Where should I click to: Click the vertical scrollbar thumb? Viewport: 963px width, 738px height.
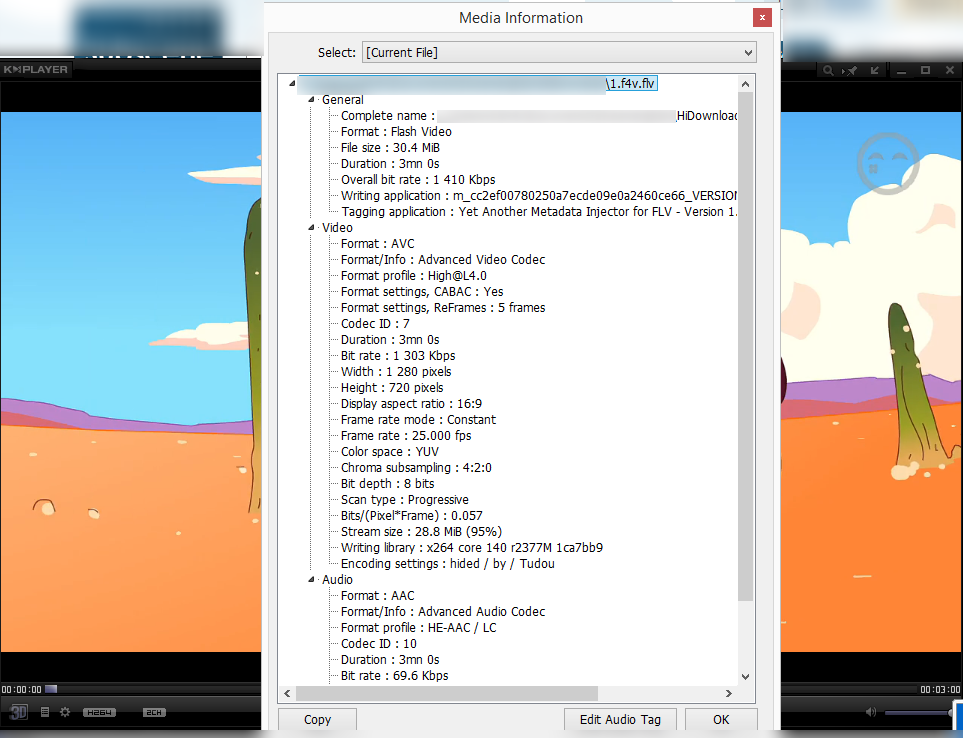(x=746, y=347)
